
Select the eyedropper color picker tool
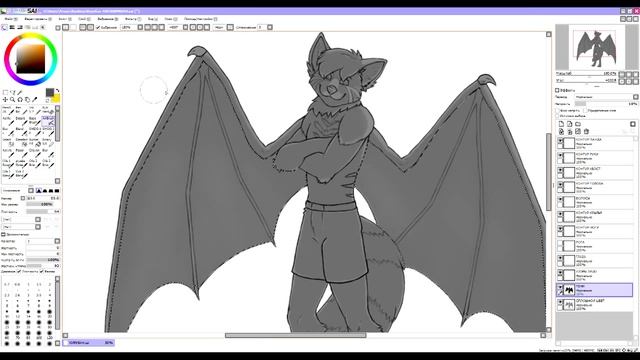pos(35,100)
